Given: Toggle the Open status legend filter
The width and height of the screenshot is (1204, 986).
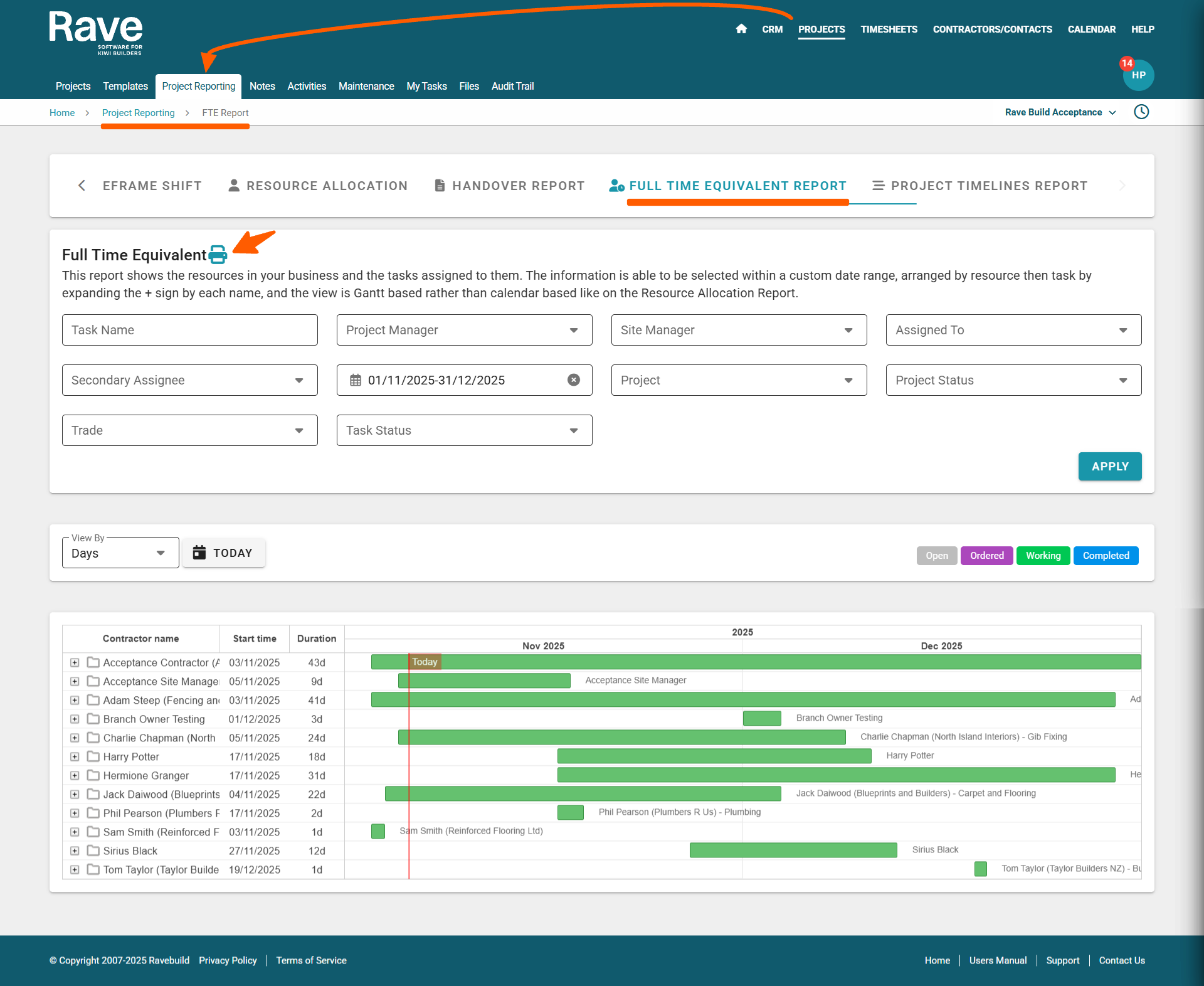Looking at the screenshot, I should (x=936, y=556).
